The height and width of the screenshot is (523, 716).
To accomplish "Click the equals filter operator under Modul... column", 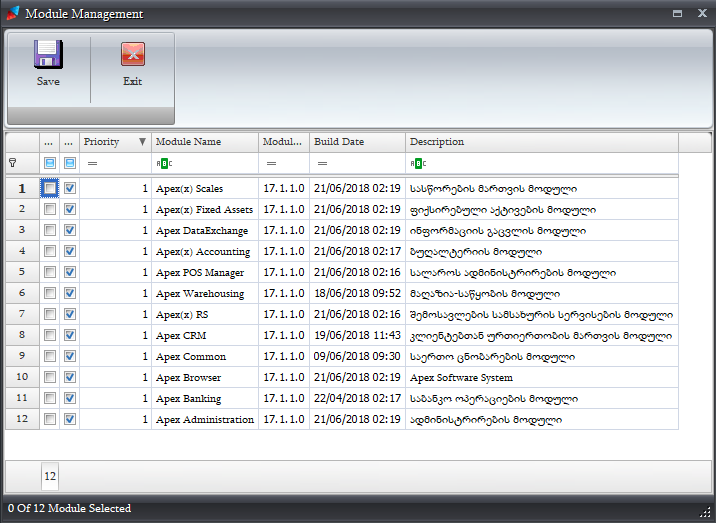I will (x=271, y=163).
